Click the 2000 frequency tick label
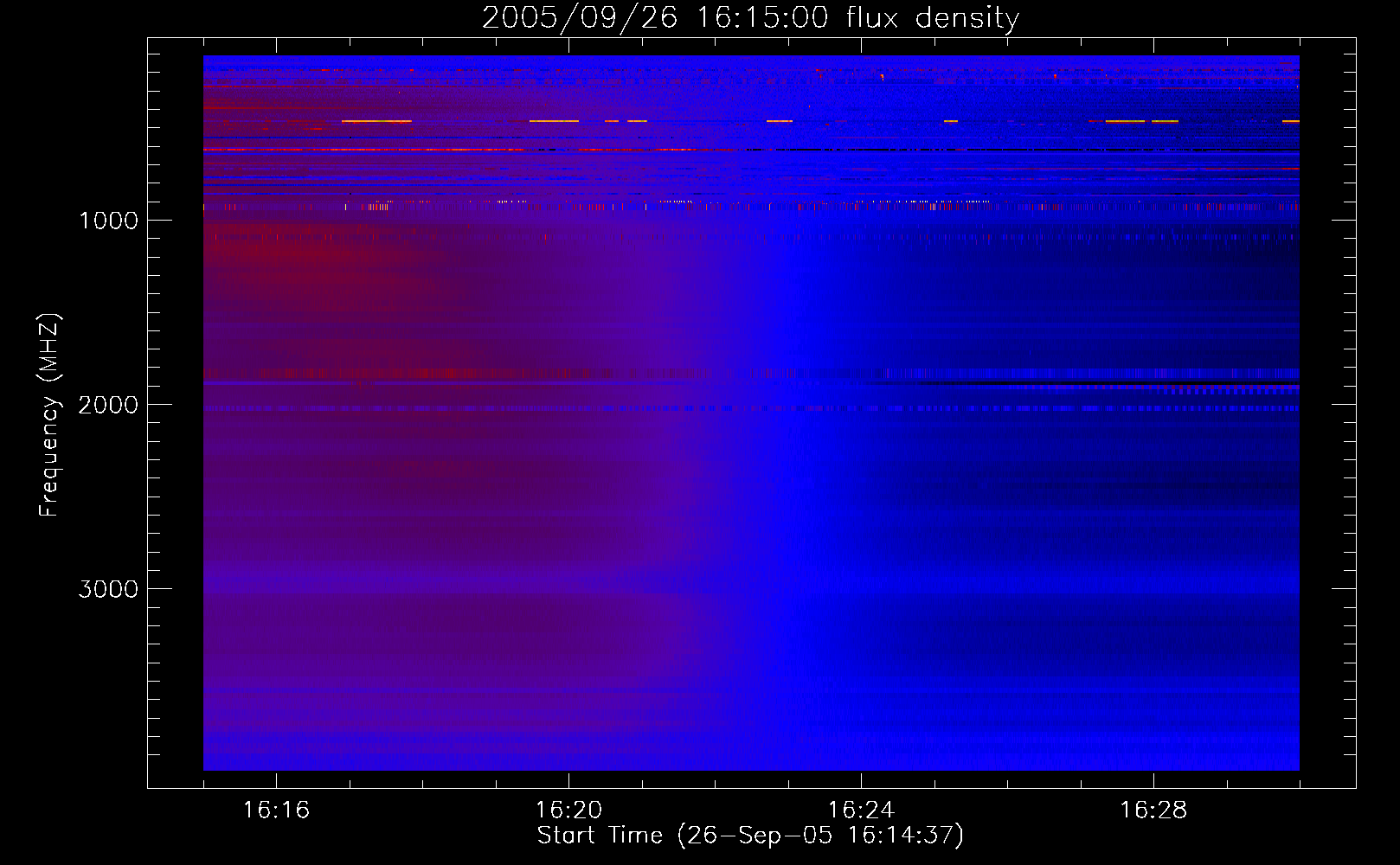1400x865 pixels. (x=108, y=405)
